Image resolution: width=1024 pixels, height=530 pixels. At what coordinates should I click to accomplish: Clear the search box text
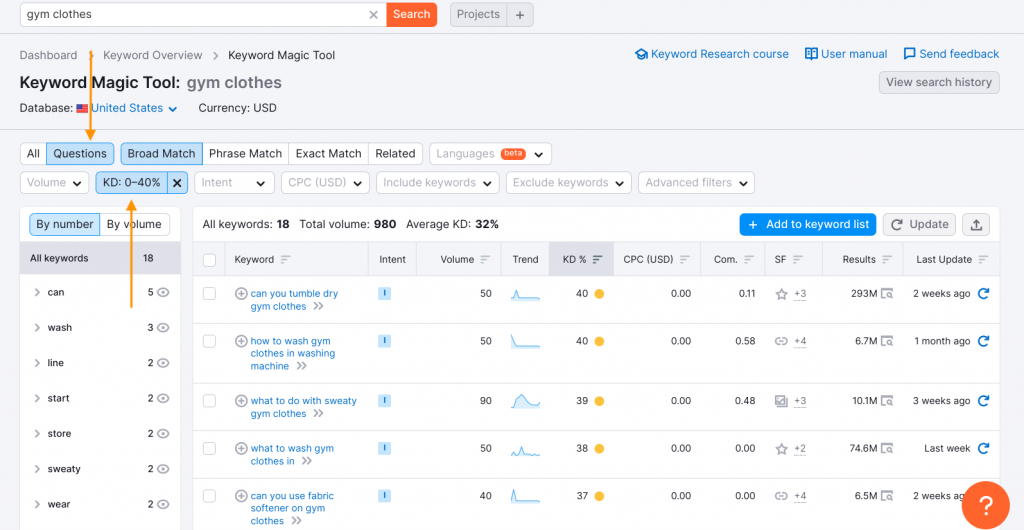point(374,14)
